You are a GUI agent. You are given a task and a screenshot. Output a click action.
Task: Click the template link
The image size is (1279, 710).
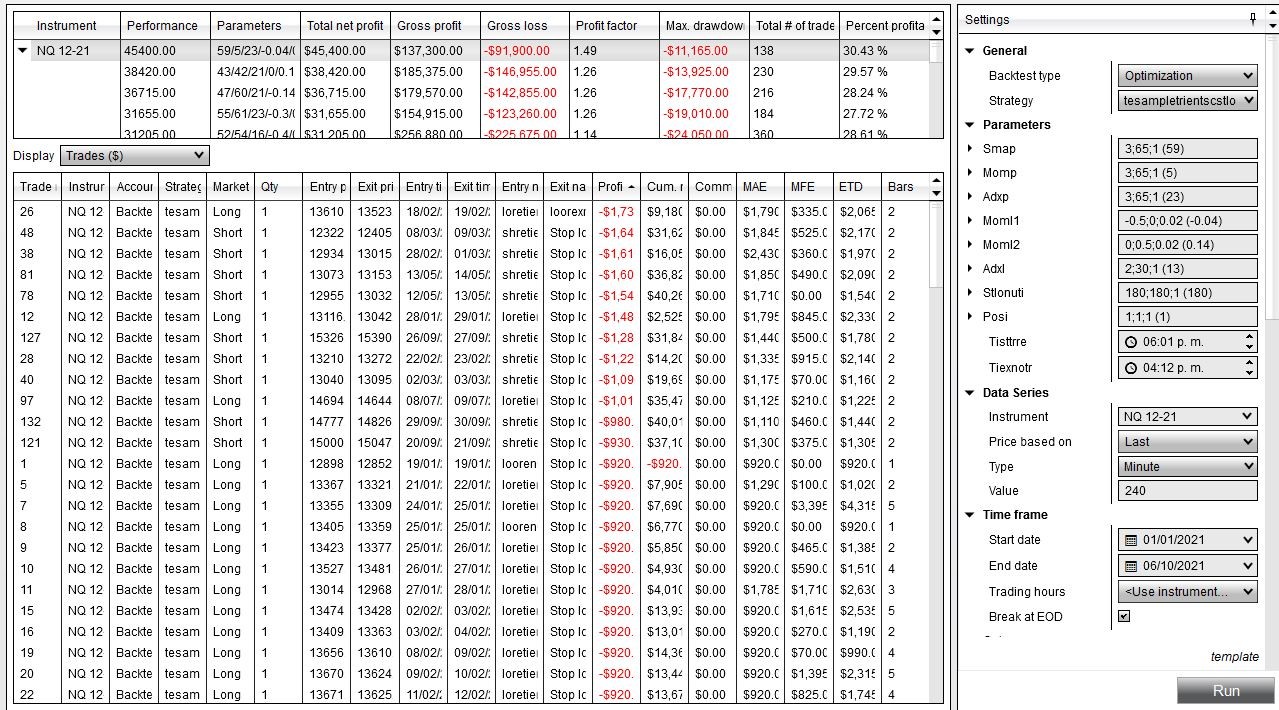(x=1234, y=656)
